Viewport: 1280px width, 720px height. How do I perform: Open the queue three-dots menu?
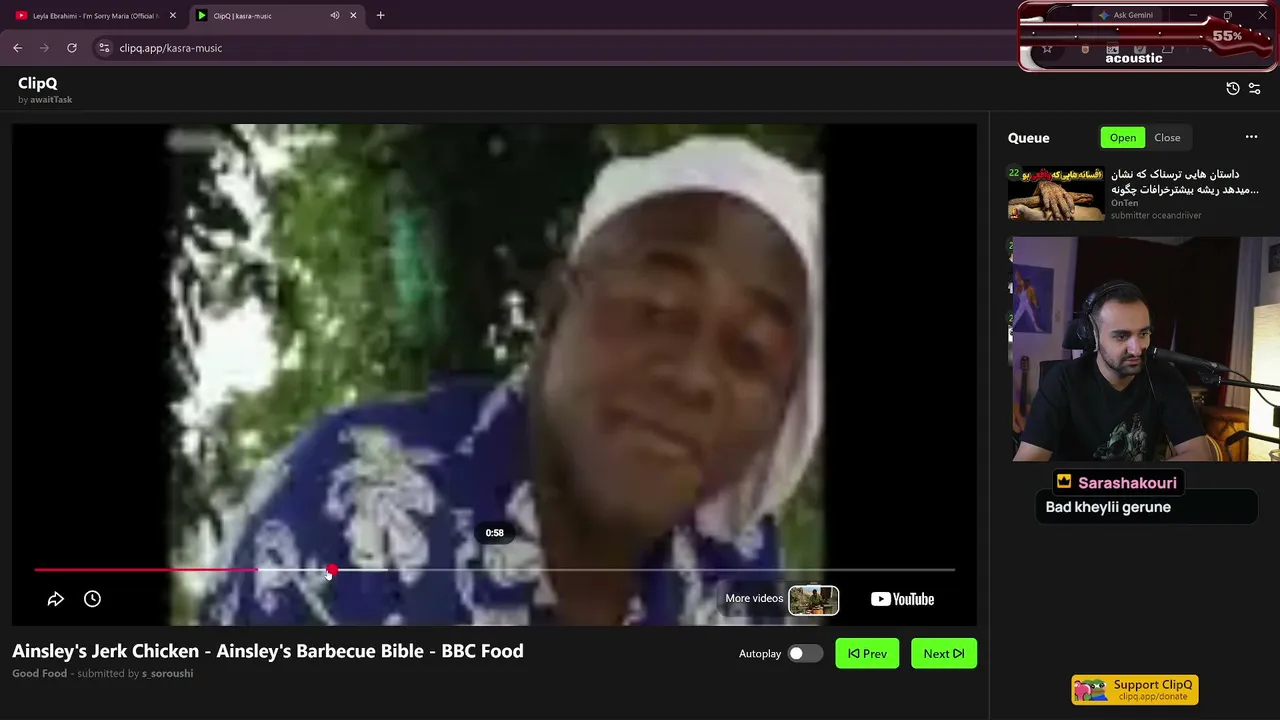tap(1251, 137)
